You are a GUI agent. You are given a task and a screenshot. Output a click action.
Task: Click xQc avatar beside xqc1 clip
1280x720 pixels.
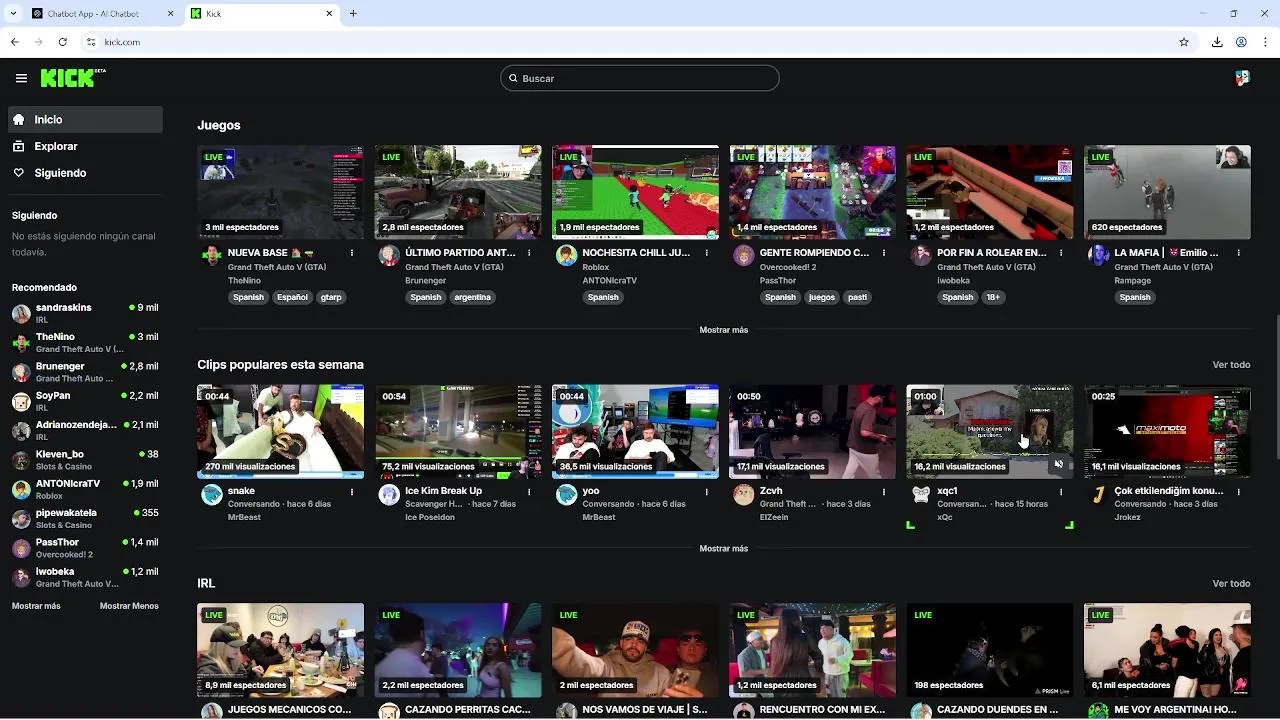click(921, 494)
